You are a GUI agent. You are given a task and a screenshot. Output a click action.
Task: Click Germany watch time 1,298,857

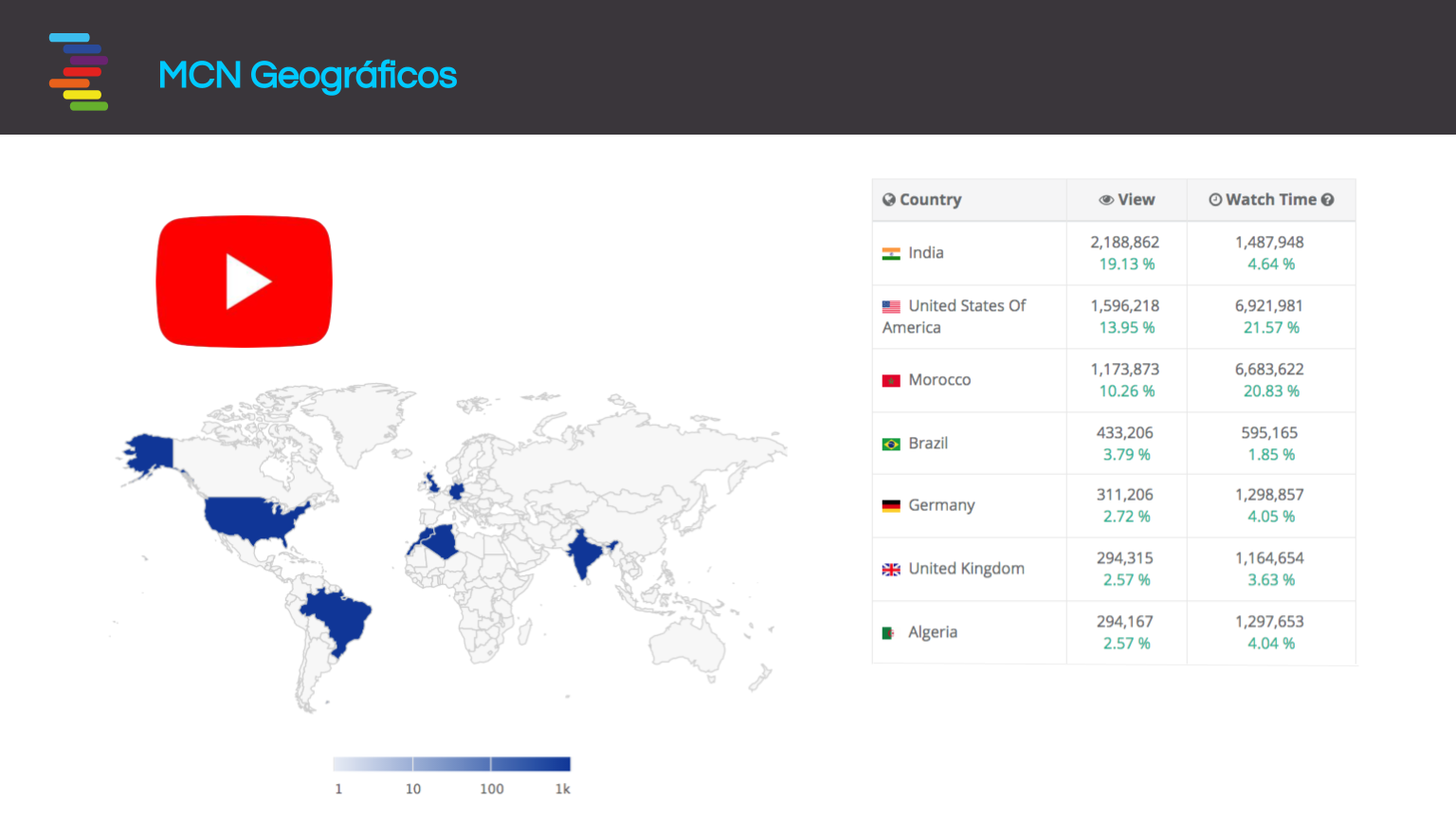pyautogui.click(x=1269, y=495)
